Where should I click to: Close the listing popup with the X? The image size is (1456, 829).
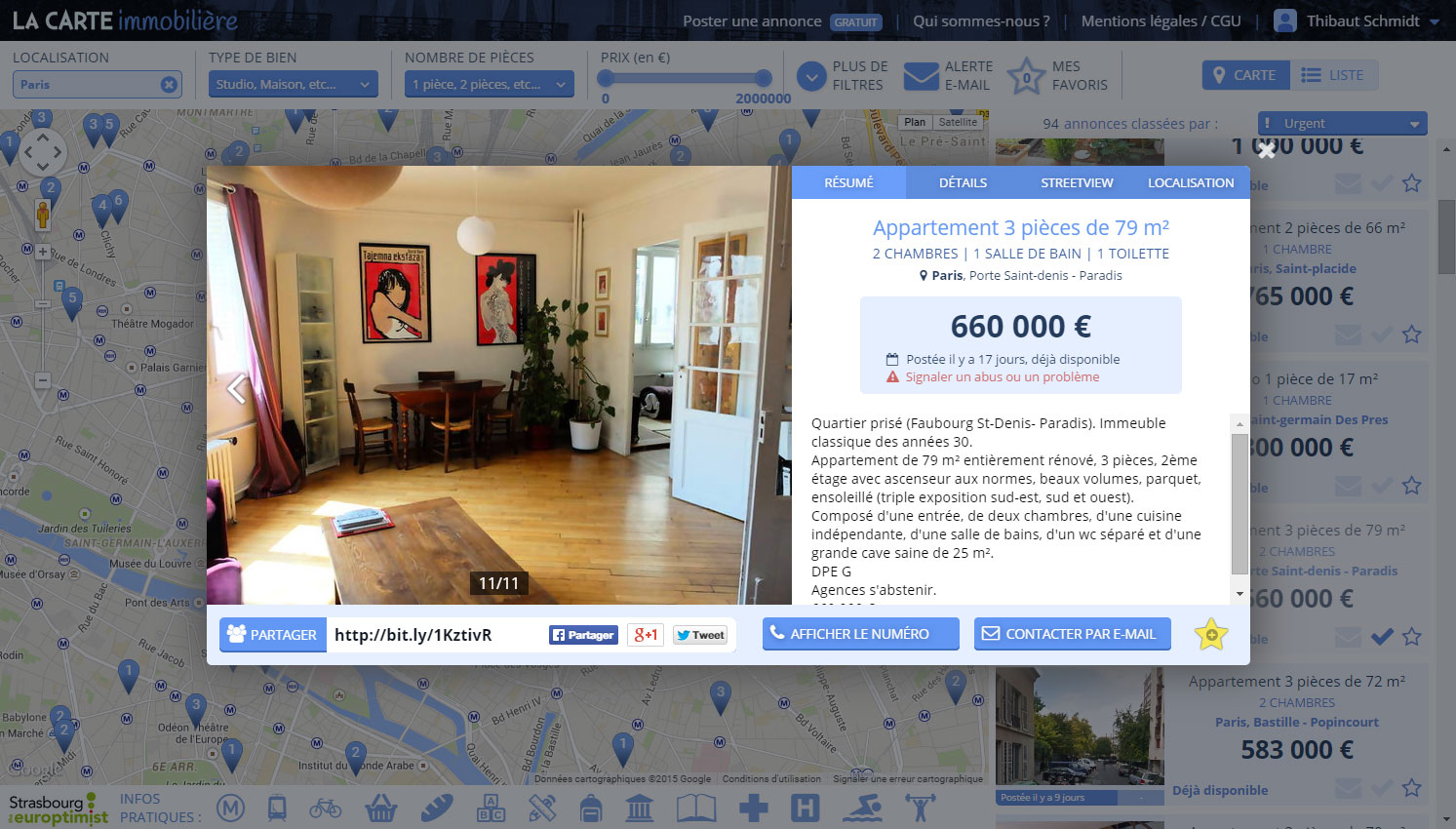coord(1266,150)
